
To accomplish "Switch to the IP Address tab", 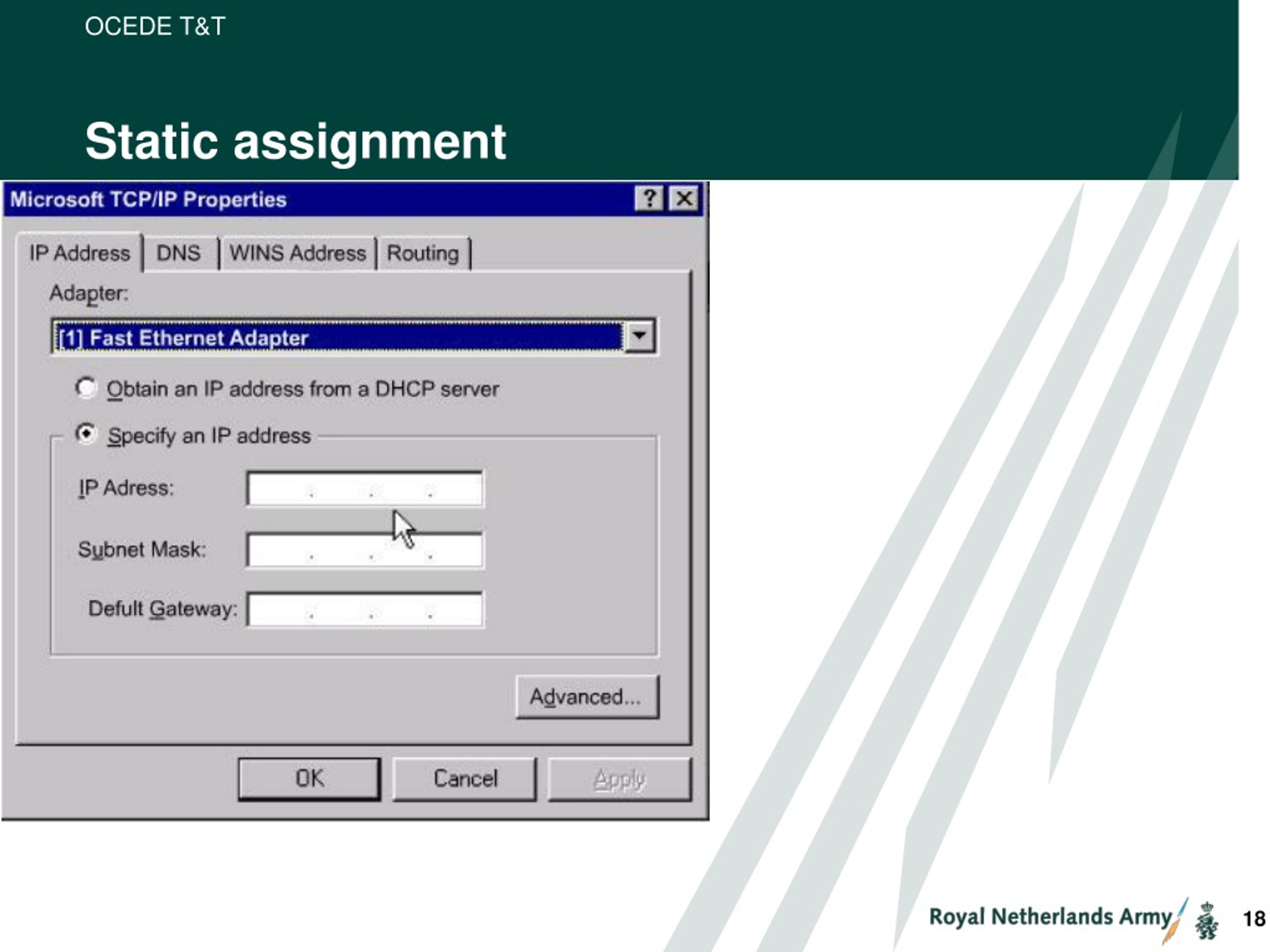I will (x=80, y=253).
